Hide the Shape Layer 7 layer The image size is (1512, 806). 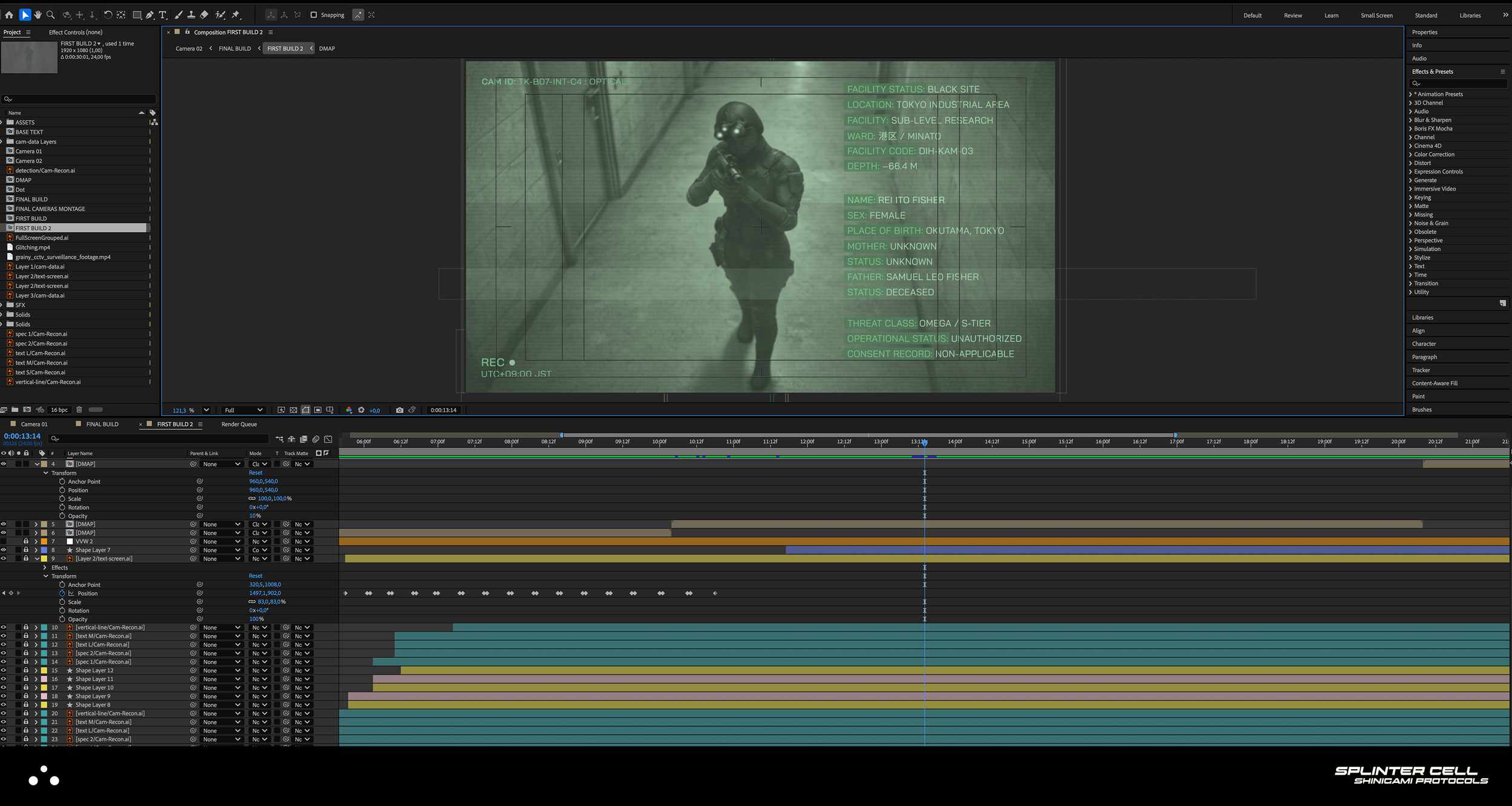[4, 550]
